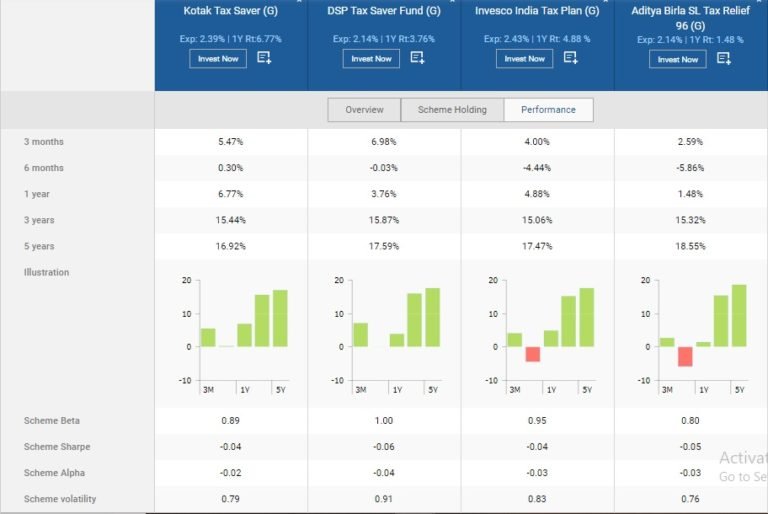Click Kotak Tax Saver performance bar chart

235,336
